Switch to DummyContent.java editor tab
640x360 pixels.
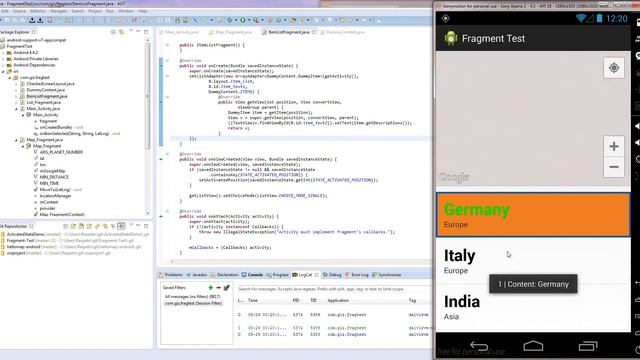(x=343, y=32)
